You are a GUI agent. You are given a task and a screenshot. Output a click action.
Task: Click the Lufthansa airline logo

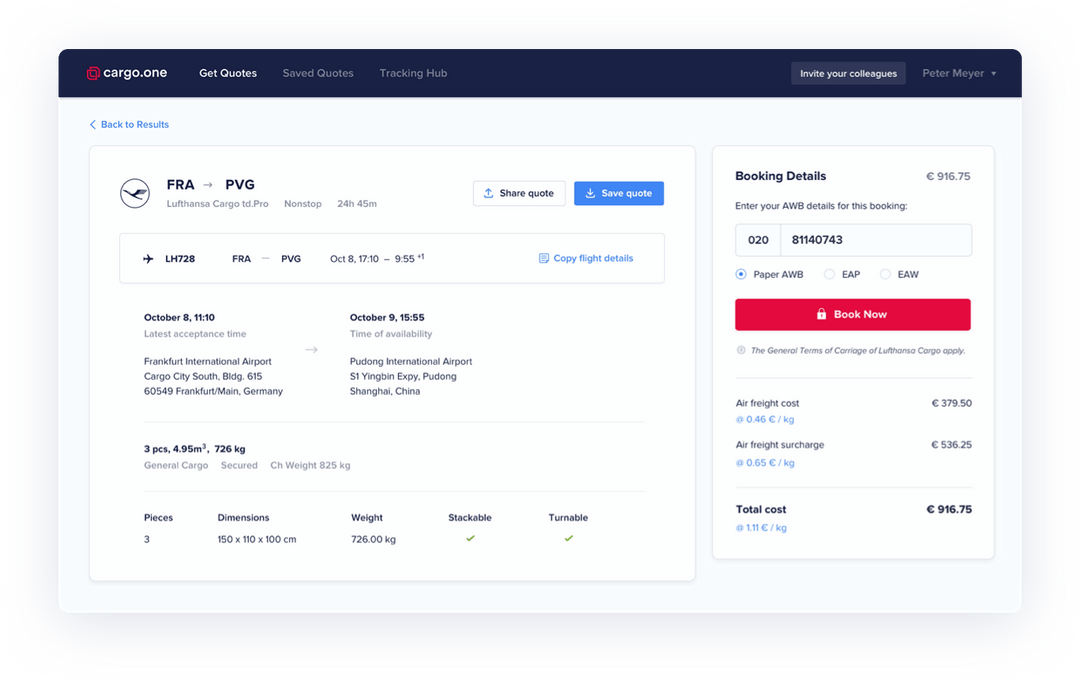(x=135, y=193)
